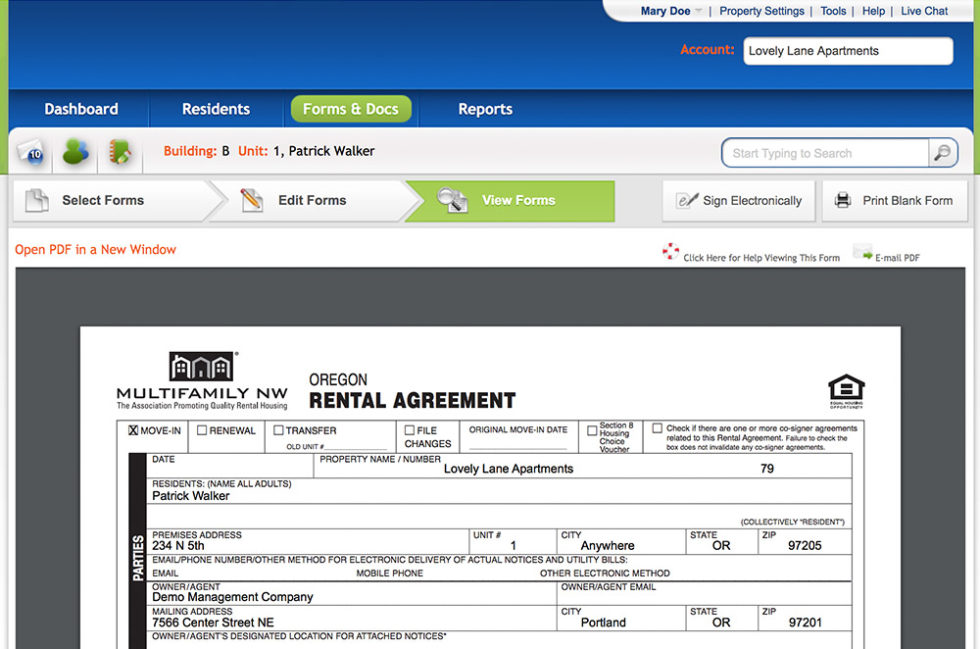Open PDF in a New Window
The width and height of the screenshot is (980, 649).
[x=94, y=249]
